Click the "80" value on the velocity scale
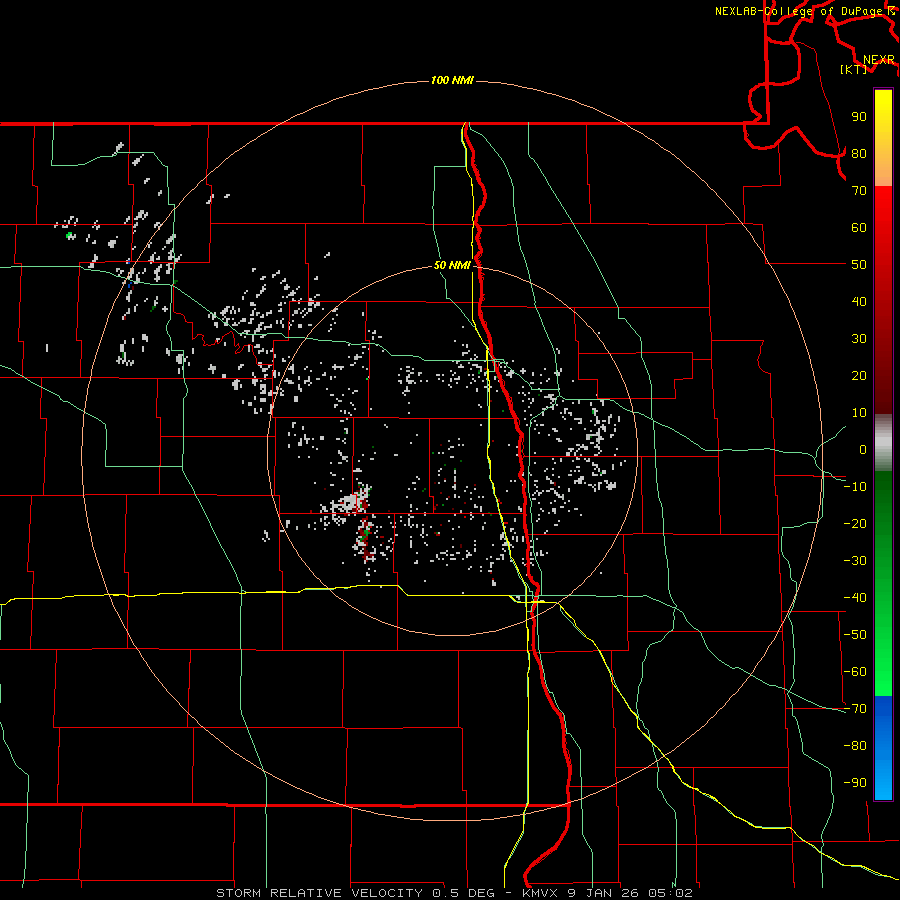 (x=859, y=154)
